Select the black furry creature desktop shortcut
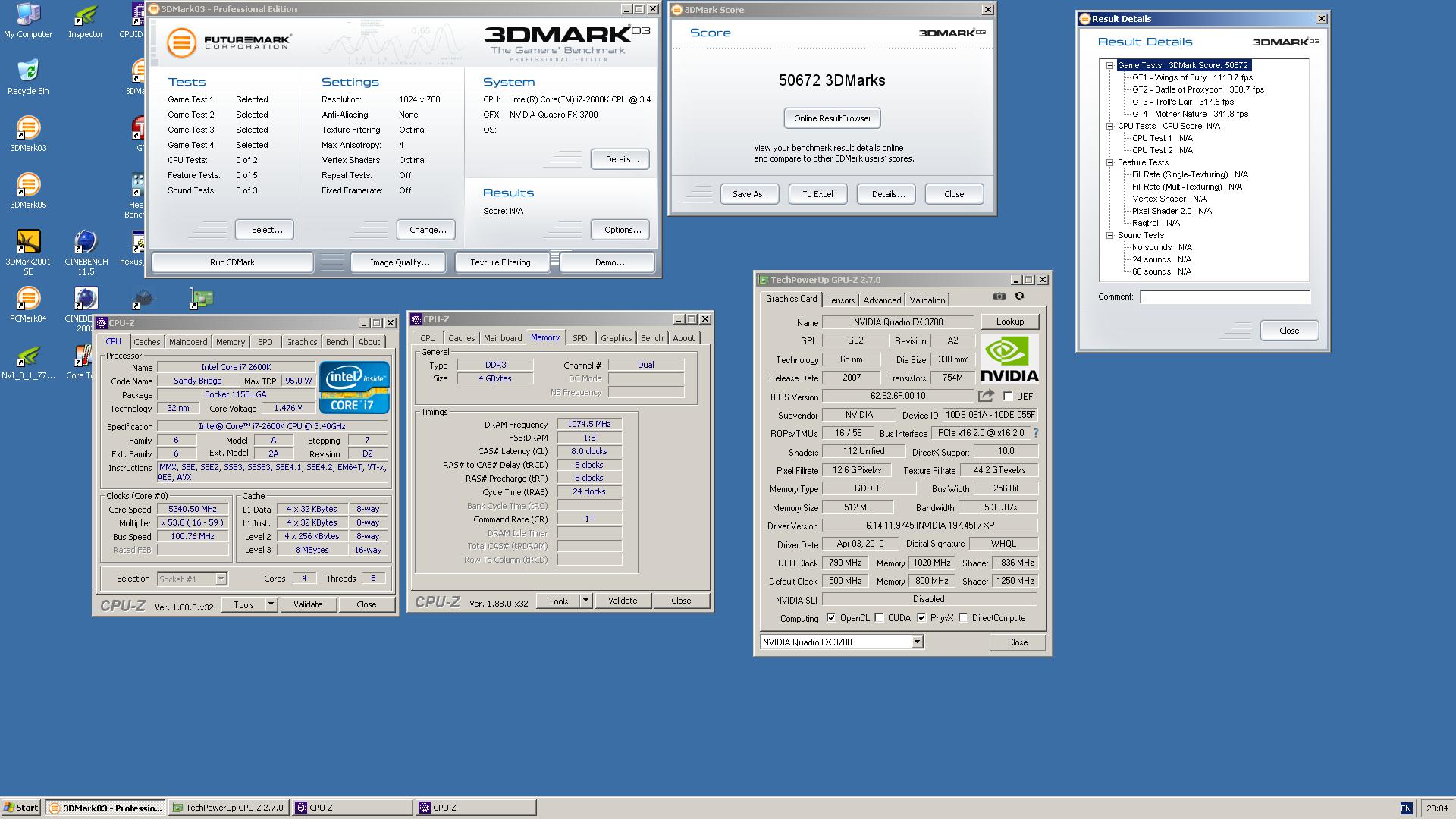This screenshot has width=1456, height=819. 143,298
